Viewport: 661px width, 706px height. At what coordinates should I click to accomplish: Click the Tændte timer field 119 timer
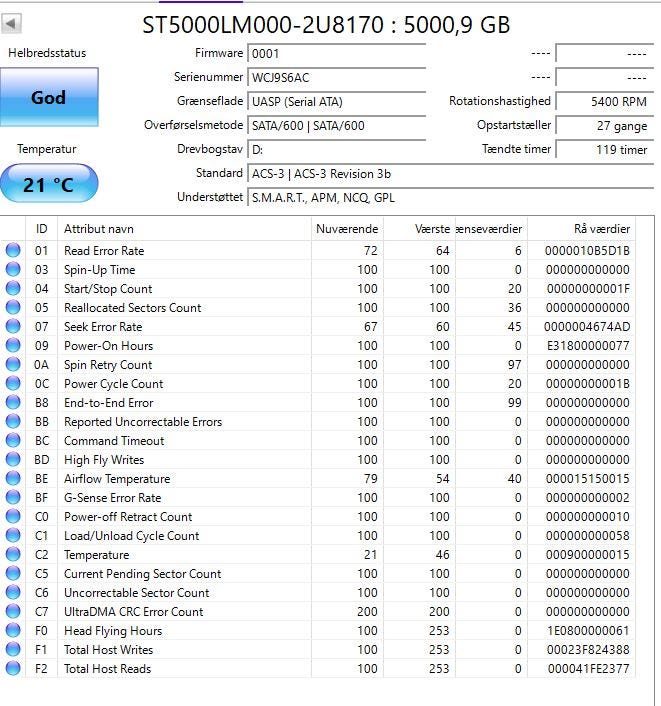tap(605, 149)
